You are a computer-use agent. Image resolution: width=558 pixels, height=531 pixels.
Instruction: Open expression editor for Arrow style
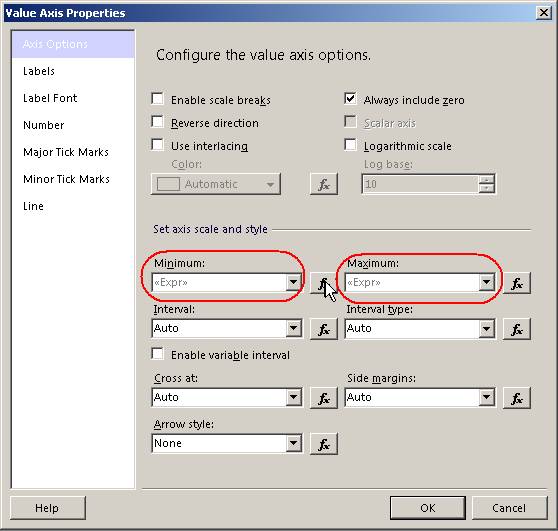click(323, 444)
